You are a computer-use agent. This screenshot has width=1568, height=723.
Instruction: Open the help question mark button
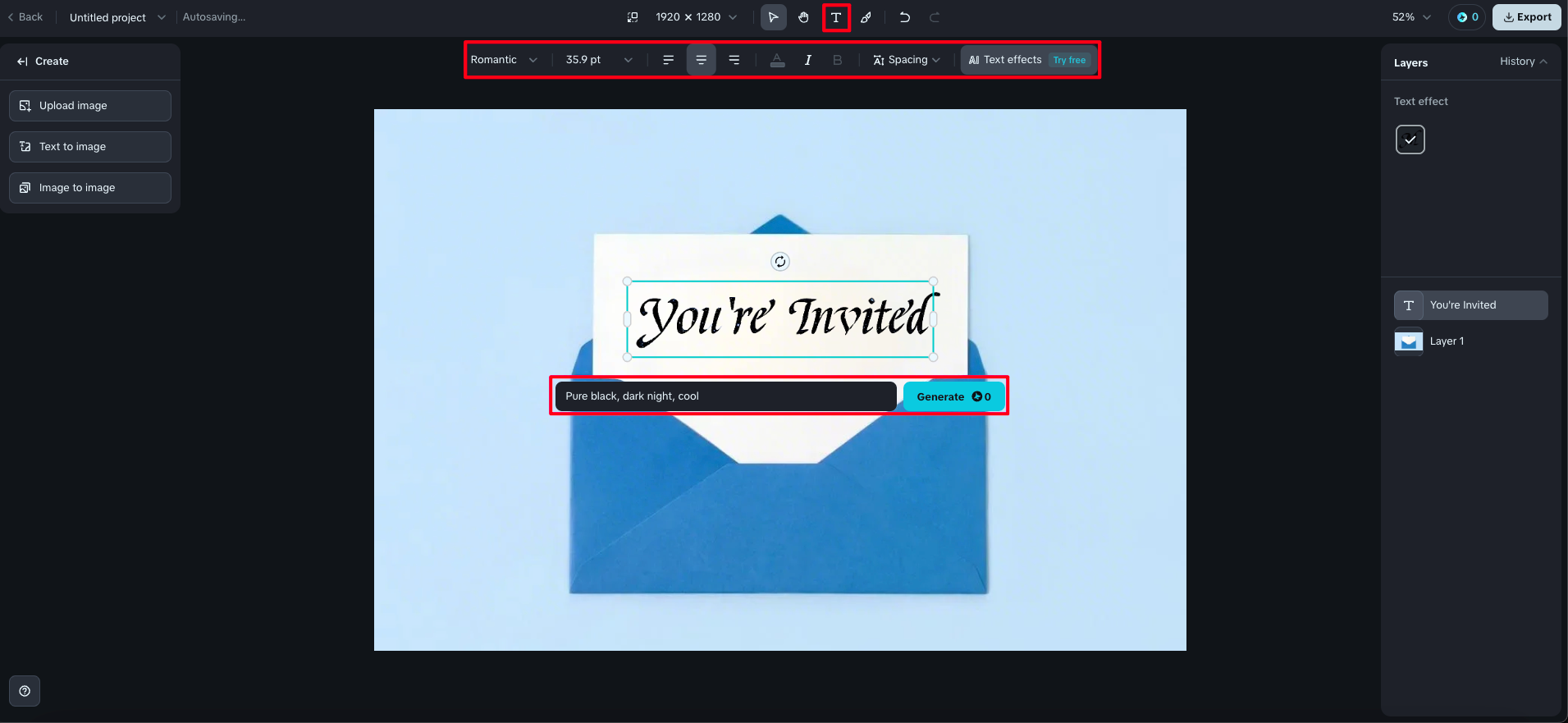click(25, 691)
